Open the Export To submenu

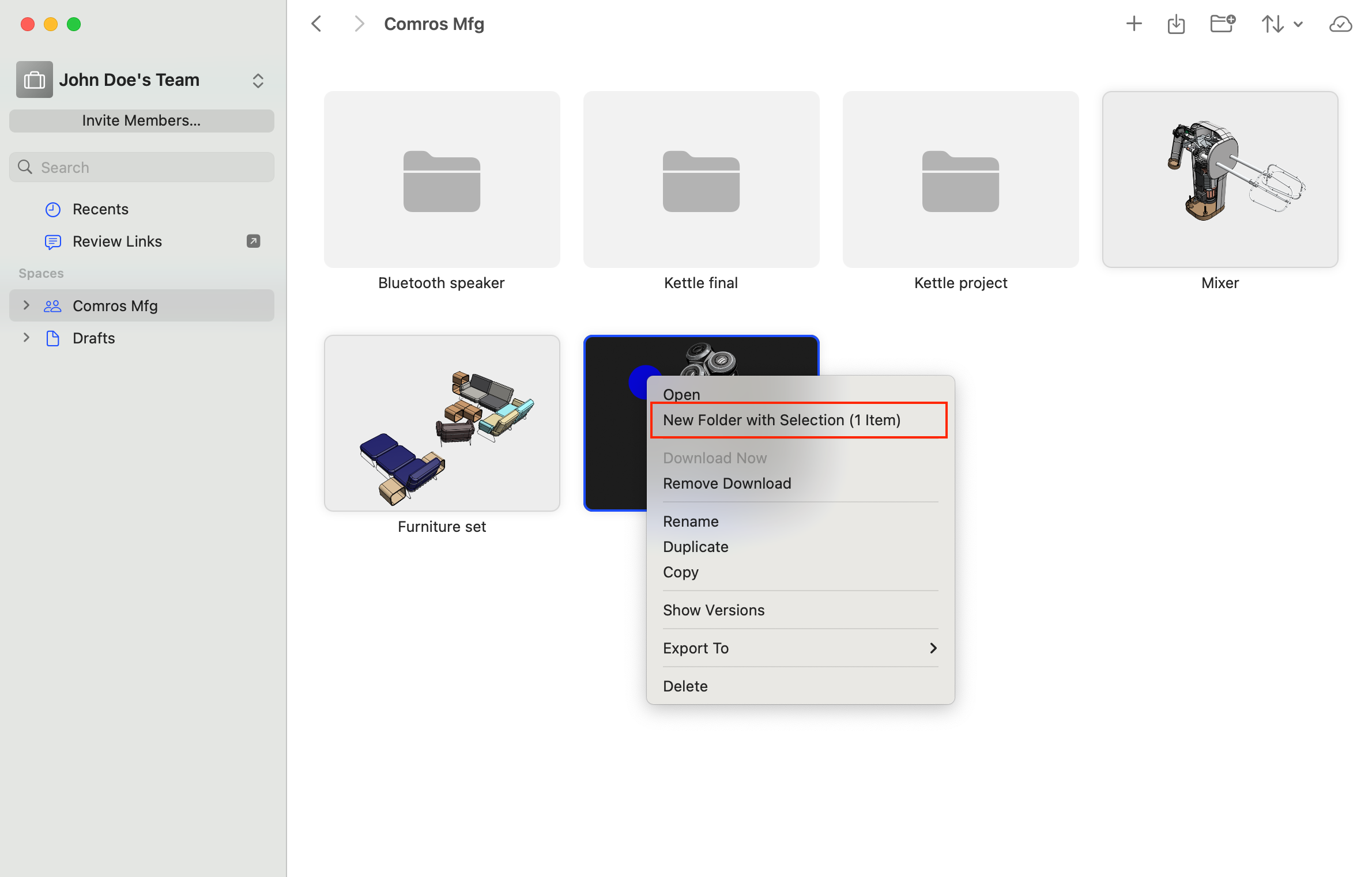click(x=800, y=648)
